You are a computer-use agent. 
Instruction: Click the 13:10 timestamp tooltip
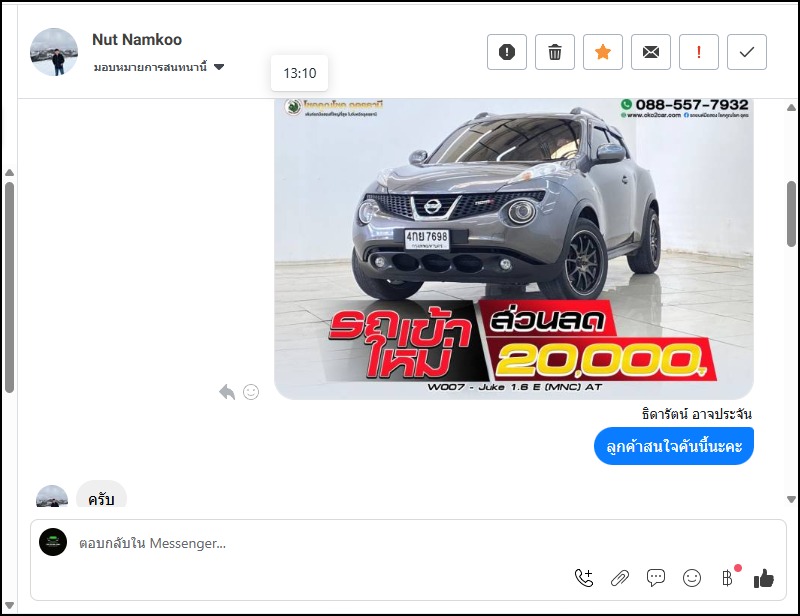click(299, 73)
